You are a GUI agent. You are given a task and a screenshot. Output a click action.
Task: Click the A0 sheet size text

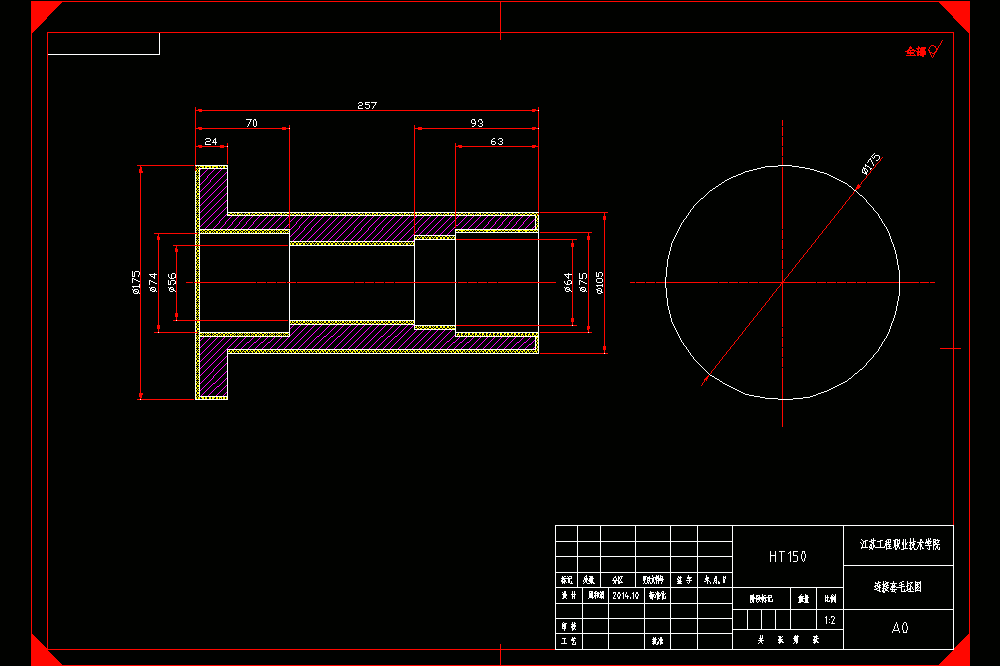899,628
